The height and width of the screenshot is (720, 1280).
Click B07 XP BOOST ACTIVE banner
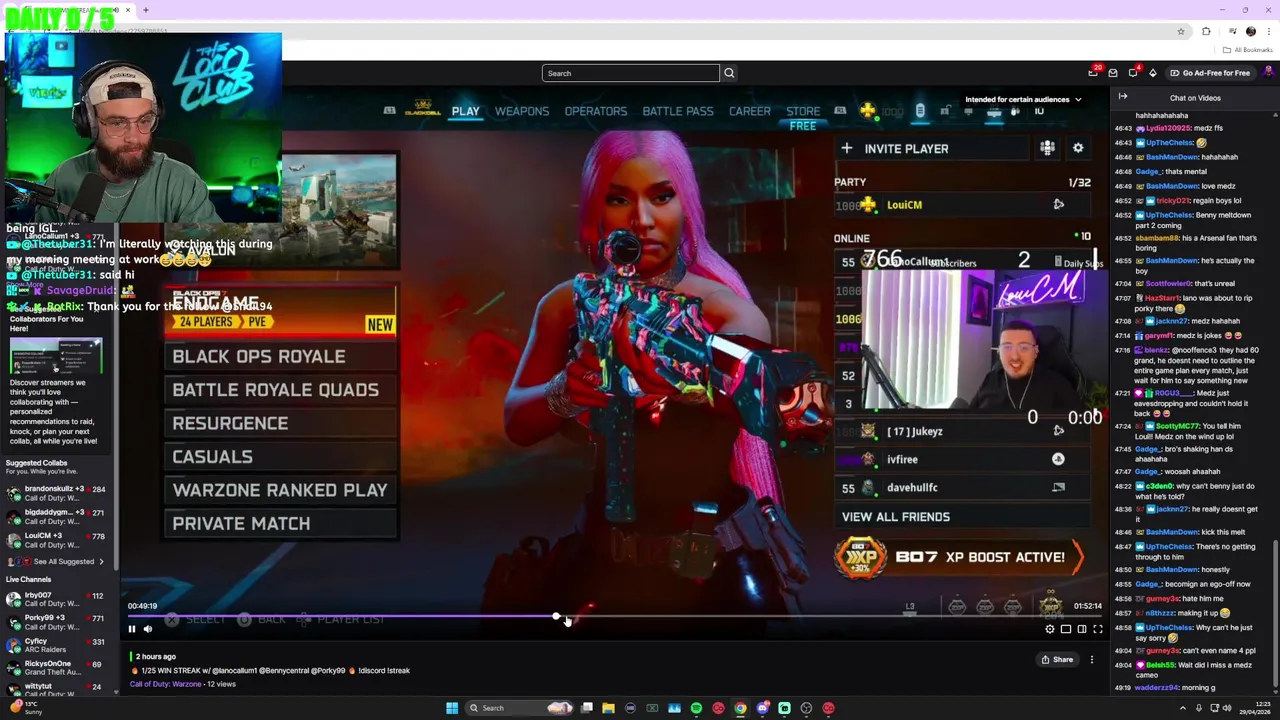pos(960,557)
